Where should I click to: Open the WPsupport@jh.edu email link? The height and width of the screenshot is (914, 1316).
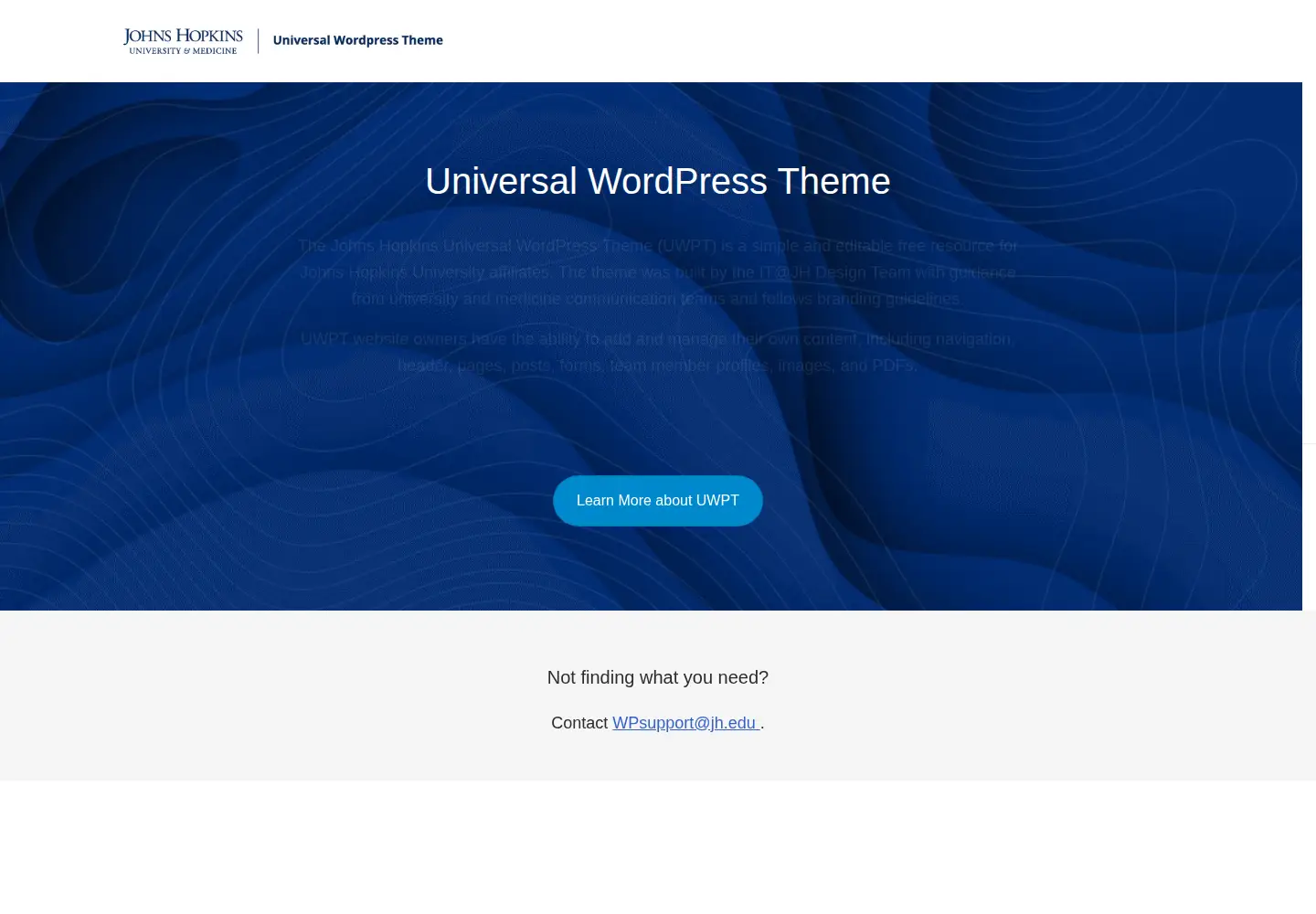(685, 723)
